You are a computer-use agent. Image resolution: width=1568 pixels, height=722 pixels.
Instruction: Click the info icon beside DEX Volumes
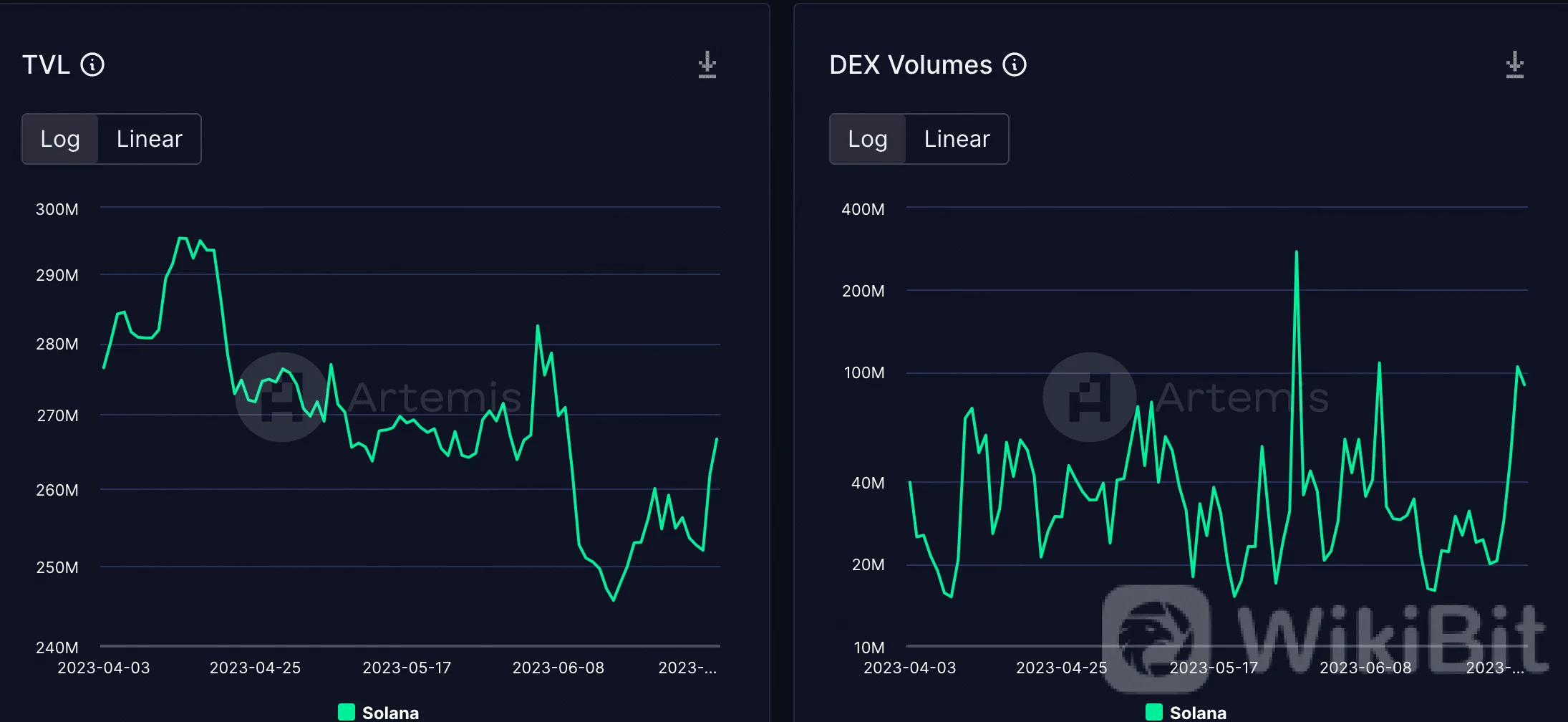(x=1014, y=65)
